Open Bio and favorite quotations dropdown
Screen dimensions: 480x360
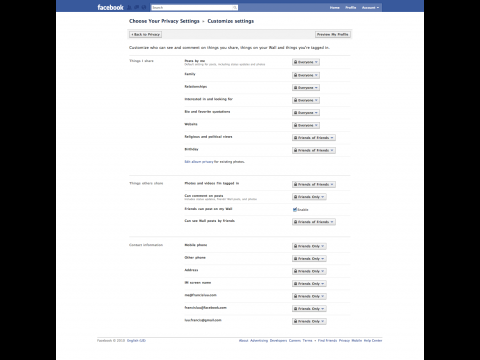tap(306, 113)
